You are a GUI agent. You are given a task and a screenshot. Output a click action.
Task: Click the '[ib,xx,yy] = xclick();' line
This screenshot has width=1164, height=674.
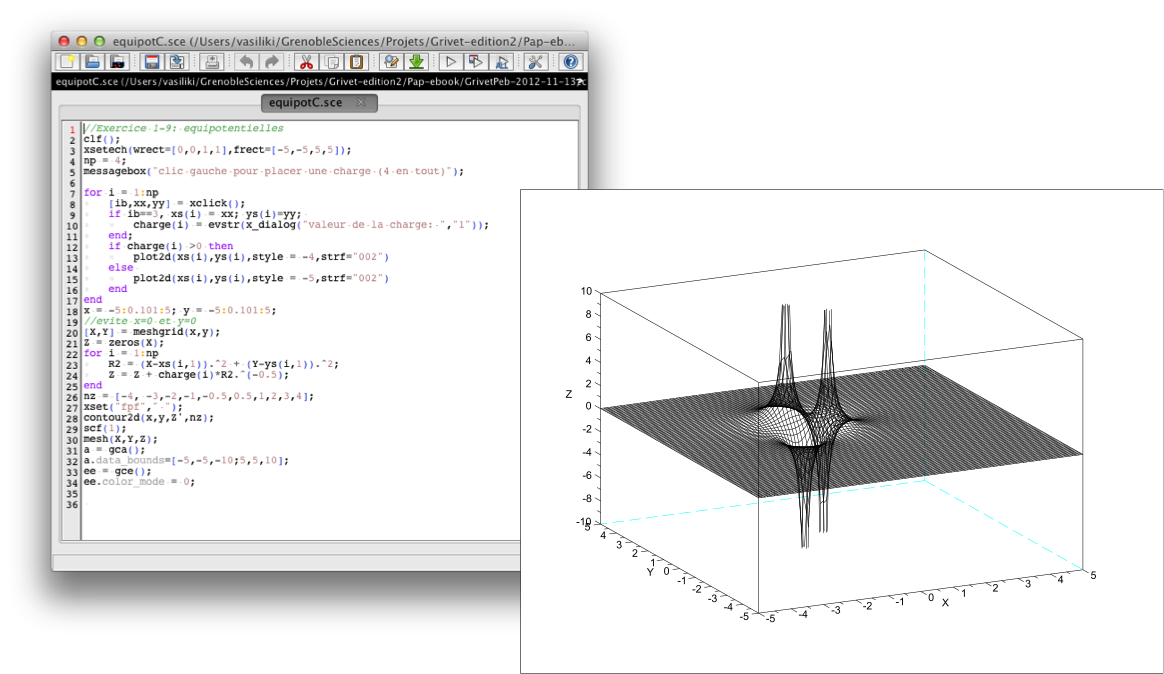(177, 203)
